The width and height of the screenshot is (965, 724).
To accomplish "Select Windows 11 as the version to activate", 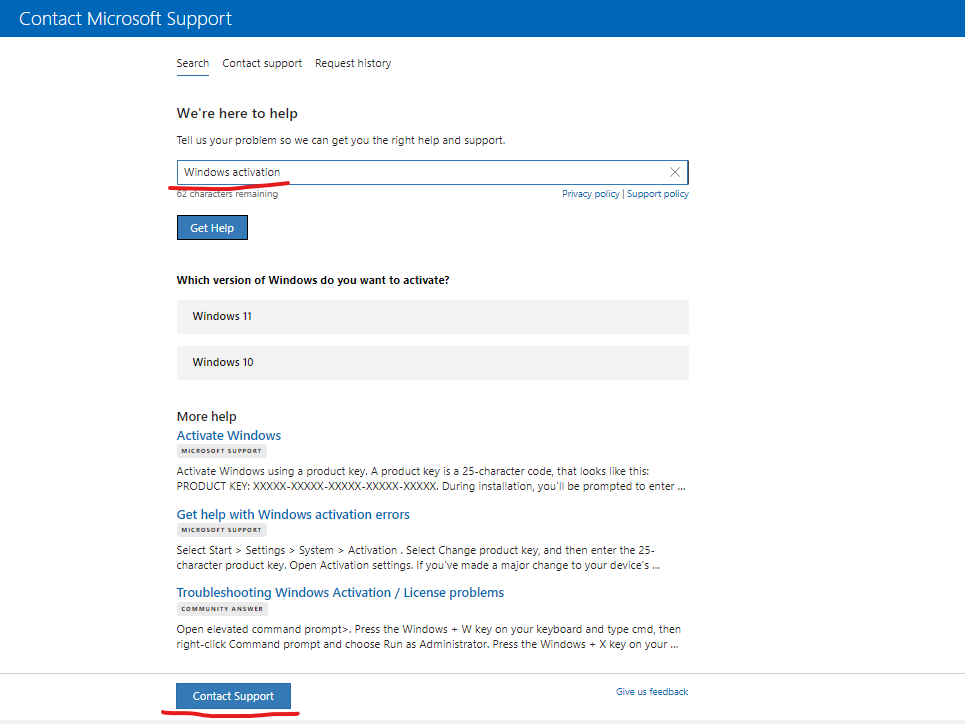I will (x=432, y=316).
